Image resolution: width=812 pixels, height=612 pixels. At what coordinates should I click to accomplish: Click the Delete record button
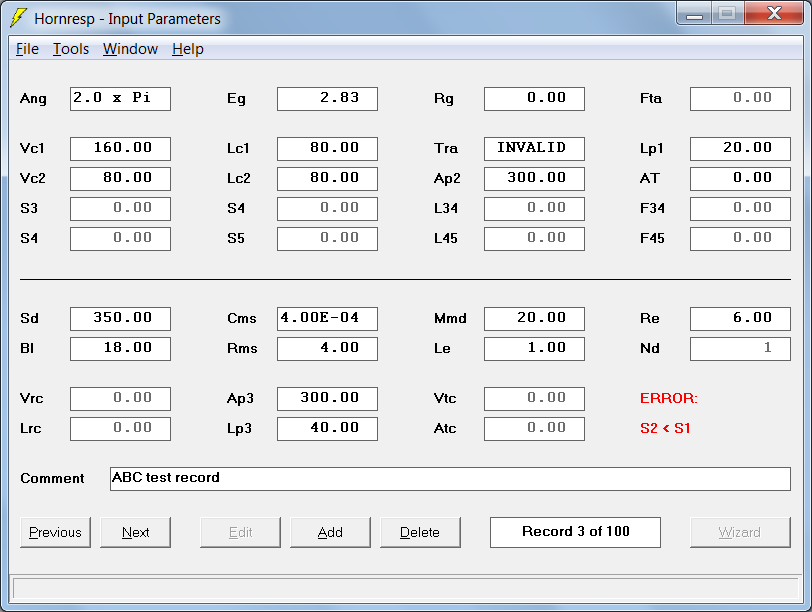point(420,532)
